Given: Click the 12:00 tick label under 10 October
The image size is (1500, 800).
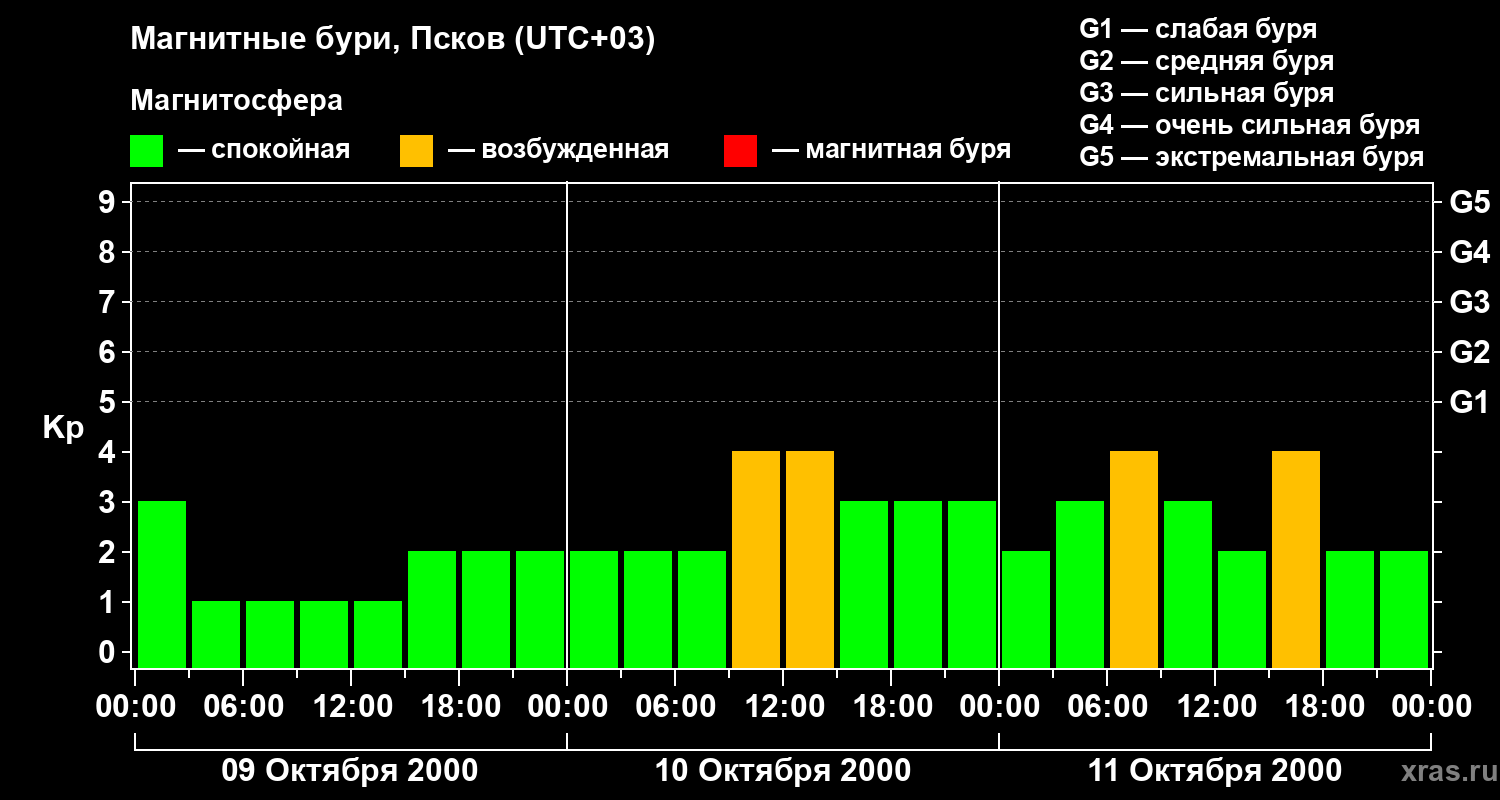Looking at the screenshot, I should tap(783, 706).
